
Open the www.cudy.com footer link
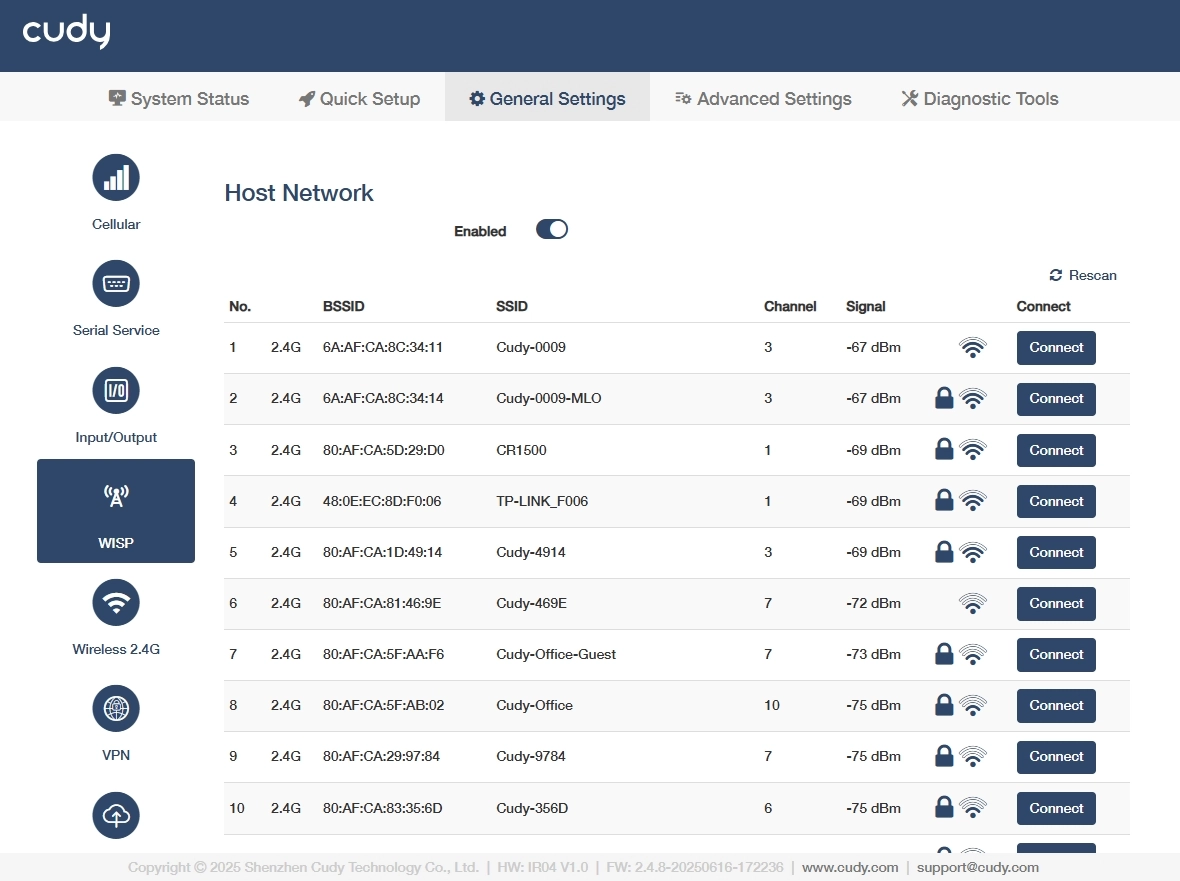(x=850, y=867)
